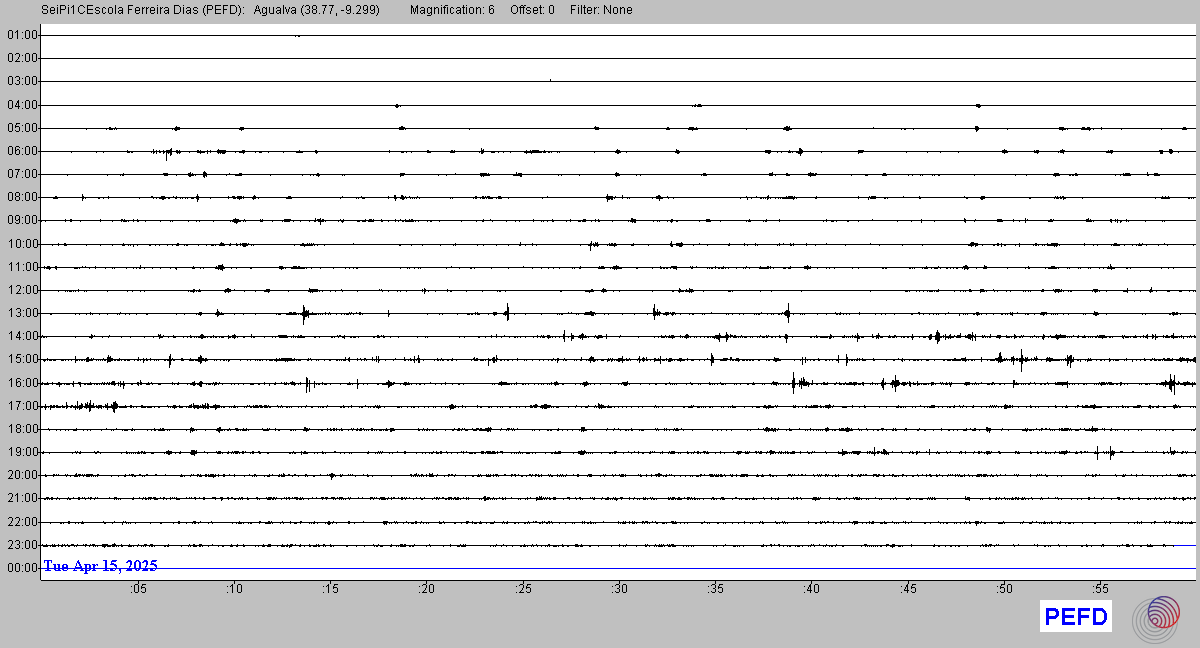This screenshot has height=648, width=1200.
Task: Click the :20 minute axis tick label
Action: tap(427, 589)
